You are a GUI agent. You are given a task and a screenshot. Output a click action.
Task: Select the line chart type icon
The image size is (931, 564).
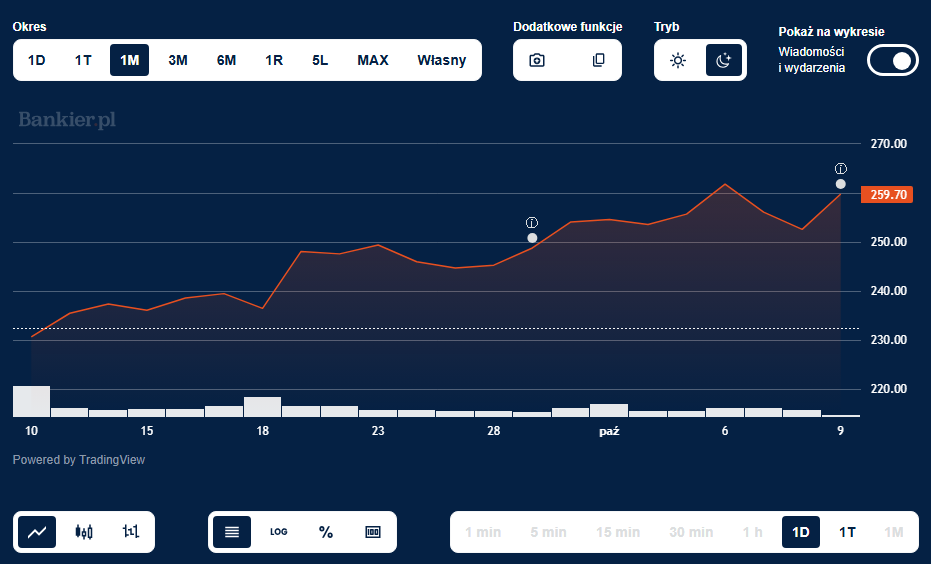pos(37,532)
